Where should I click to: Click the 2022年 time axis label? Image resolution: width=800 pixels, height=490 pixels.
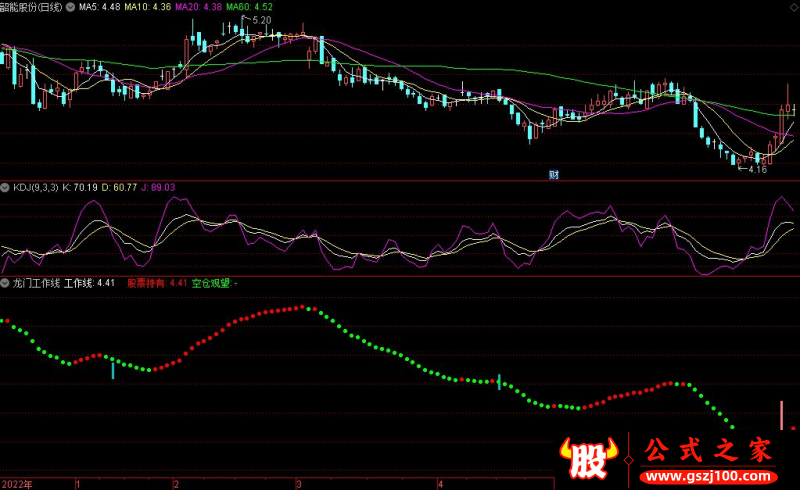(16, 484)
